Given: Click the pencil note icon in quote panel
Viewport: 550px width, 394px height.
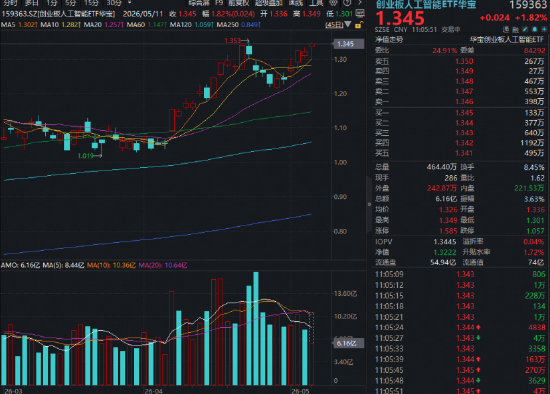Looking at the screenshot, I should 525,29.
